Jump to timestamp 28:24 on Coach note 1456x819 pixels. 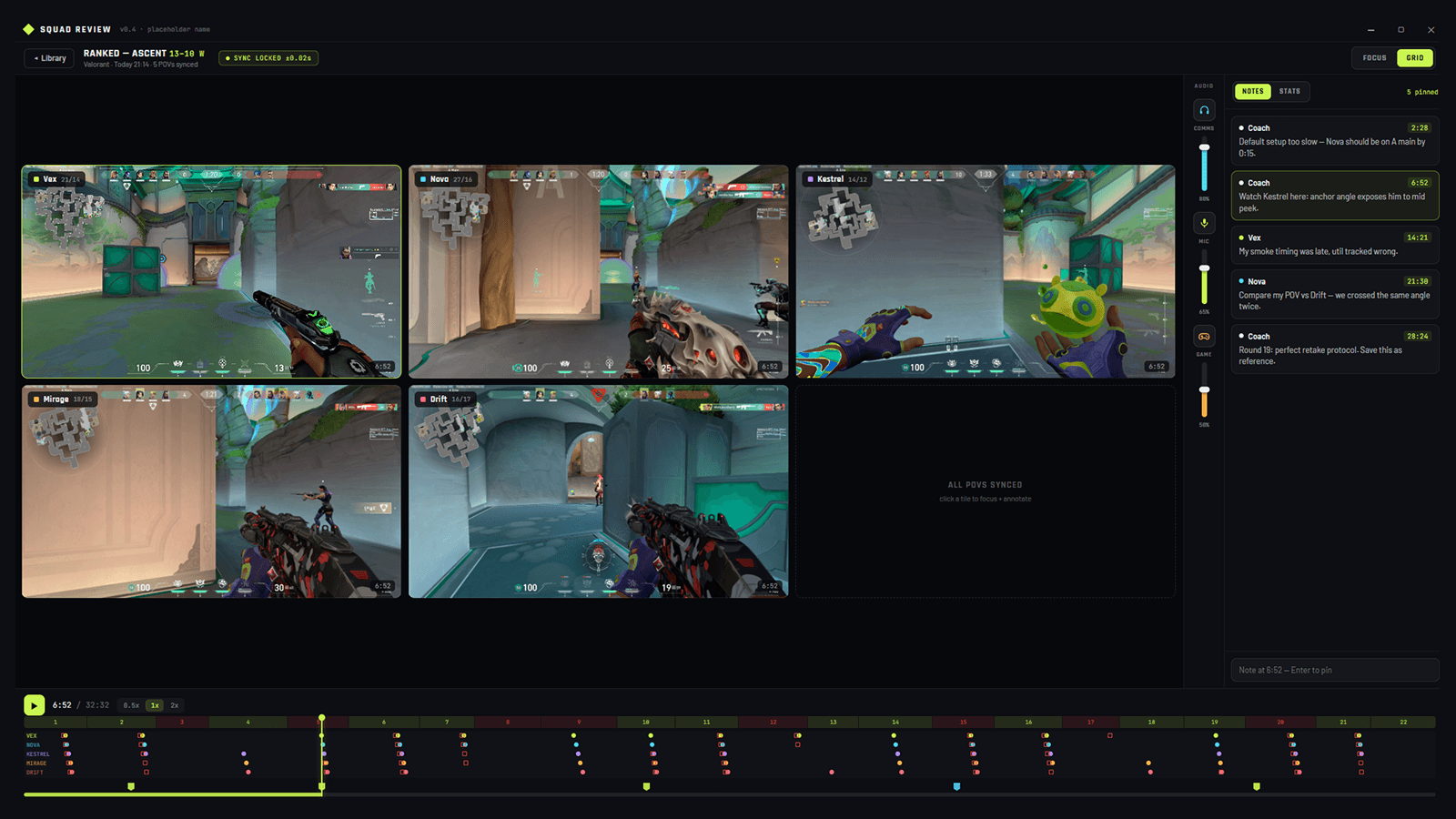coord(1417,336)
